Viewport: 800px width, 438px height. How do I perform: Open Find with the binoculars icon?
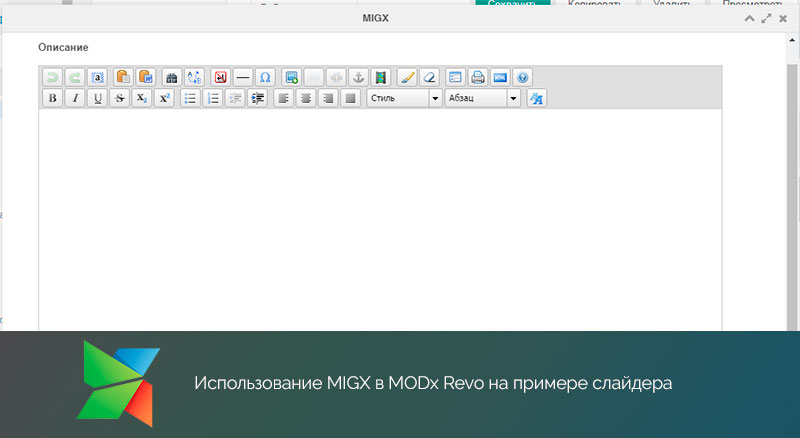[171, 77]
